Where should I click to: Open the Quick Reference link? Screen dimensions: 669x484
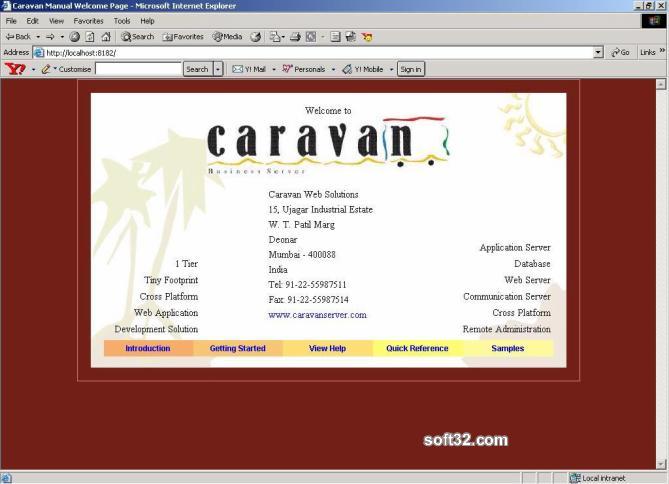tap(417, 348)
